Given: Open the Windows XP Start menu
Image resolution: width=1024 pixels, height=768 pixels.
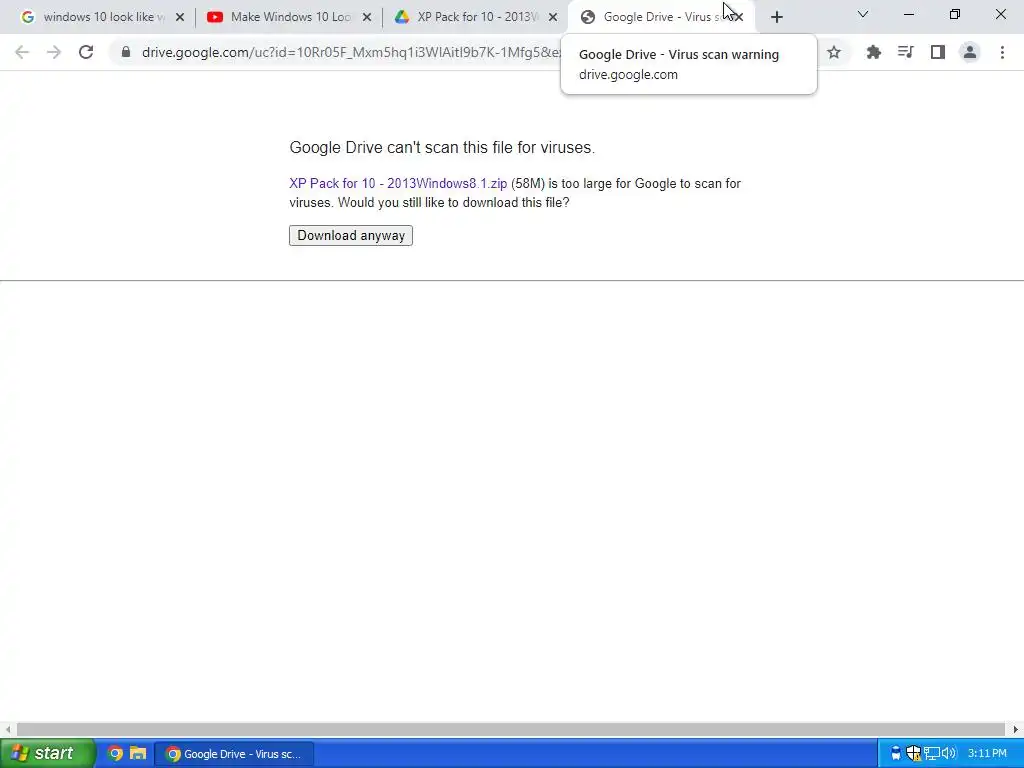Looking at the screenshot, I should click(47, 754).
